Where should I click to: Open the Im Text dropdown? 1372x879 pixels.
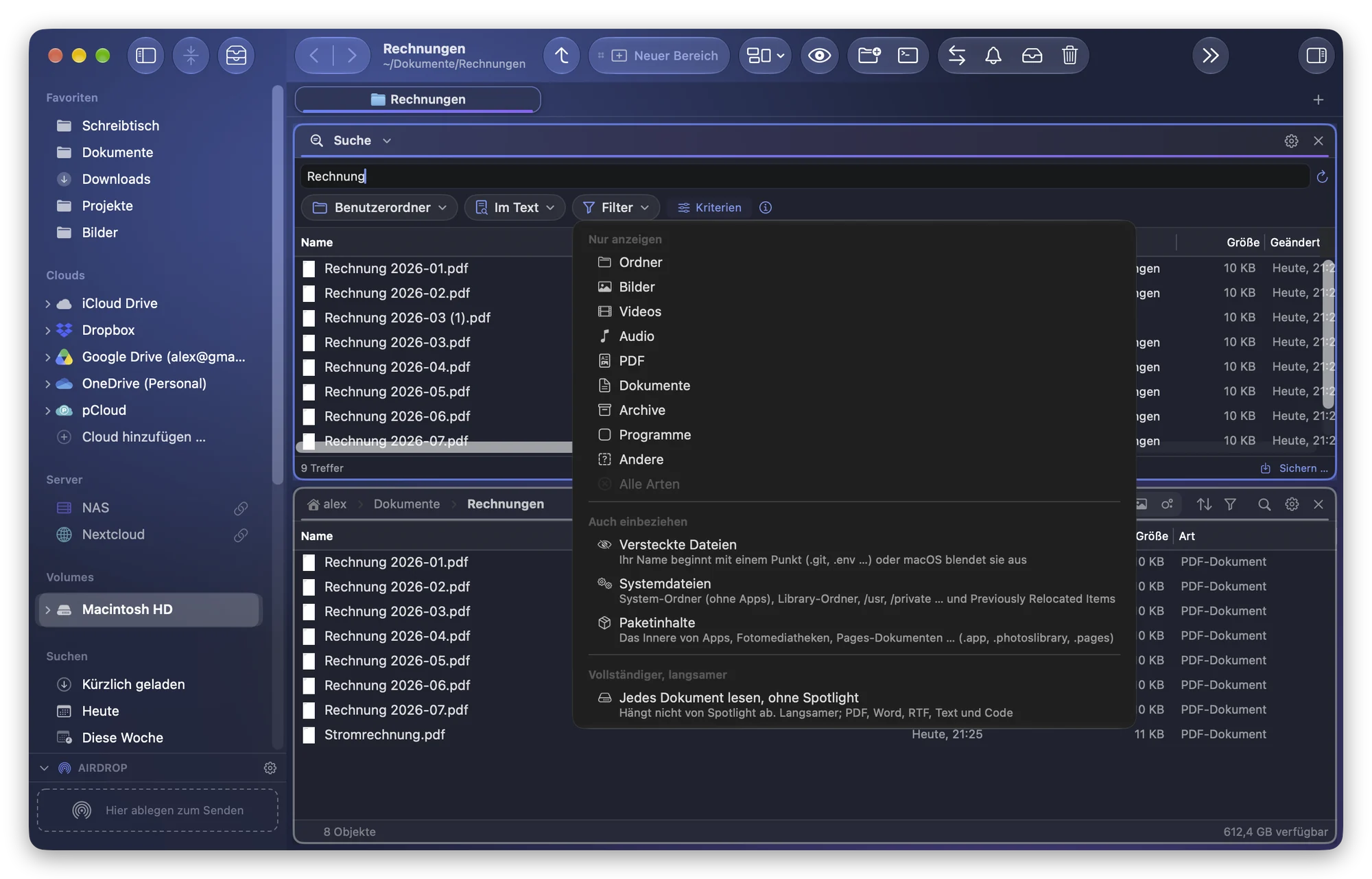click(x=514, y=207)
